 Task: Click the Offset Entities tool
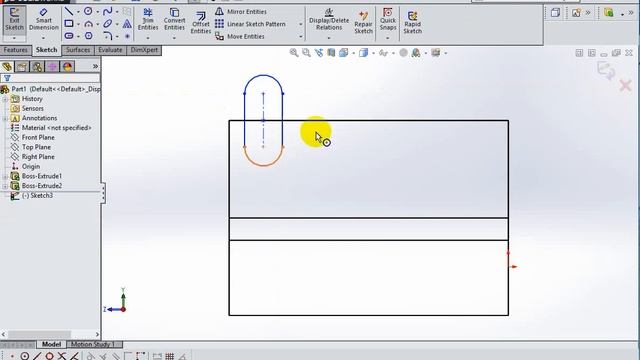200,22
